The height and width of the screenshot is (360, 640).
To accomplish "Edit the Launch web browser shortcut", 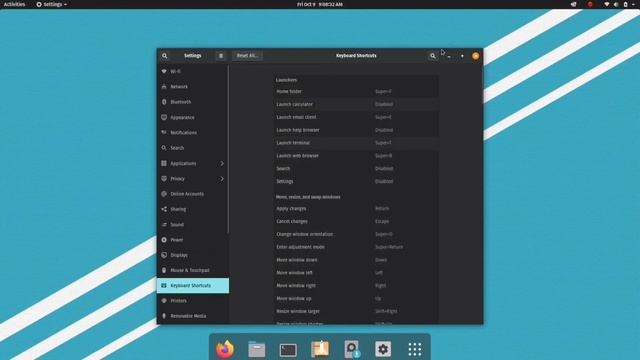I will click(356, 156).
